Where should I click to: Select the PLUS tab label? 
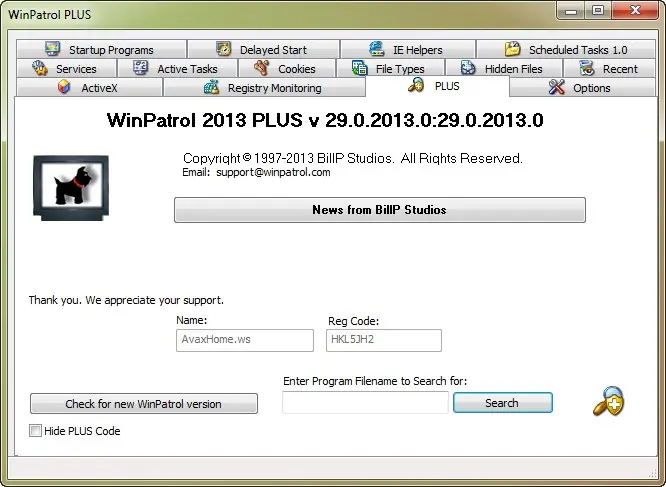(x=447, y=86)
